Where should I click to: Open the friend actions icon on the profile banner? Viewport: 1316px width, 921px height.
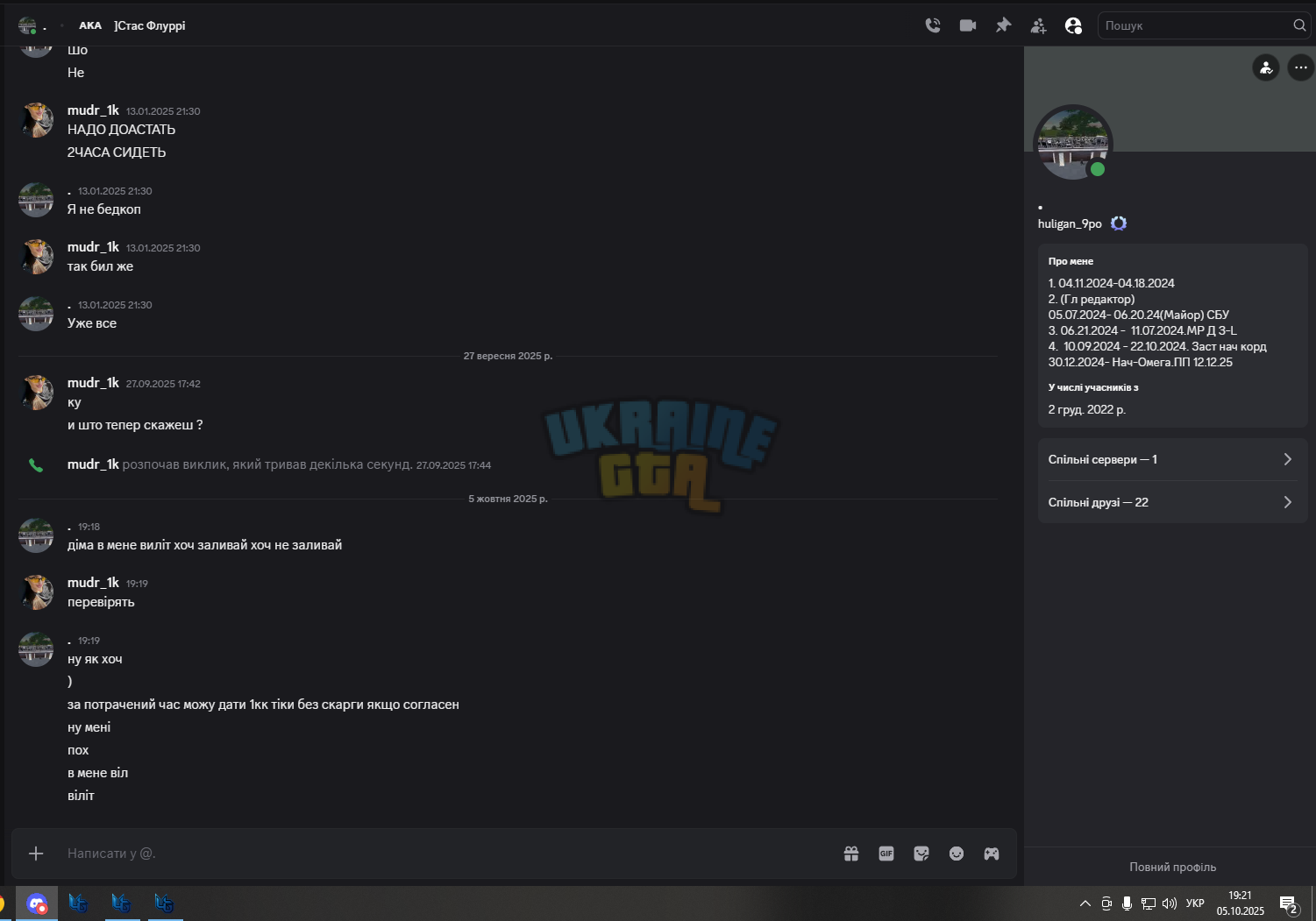1266,67
